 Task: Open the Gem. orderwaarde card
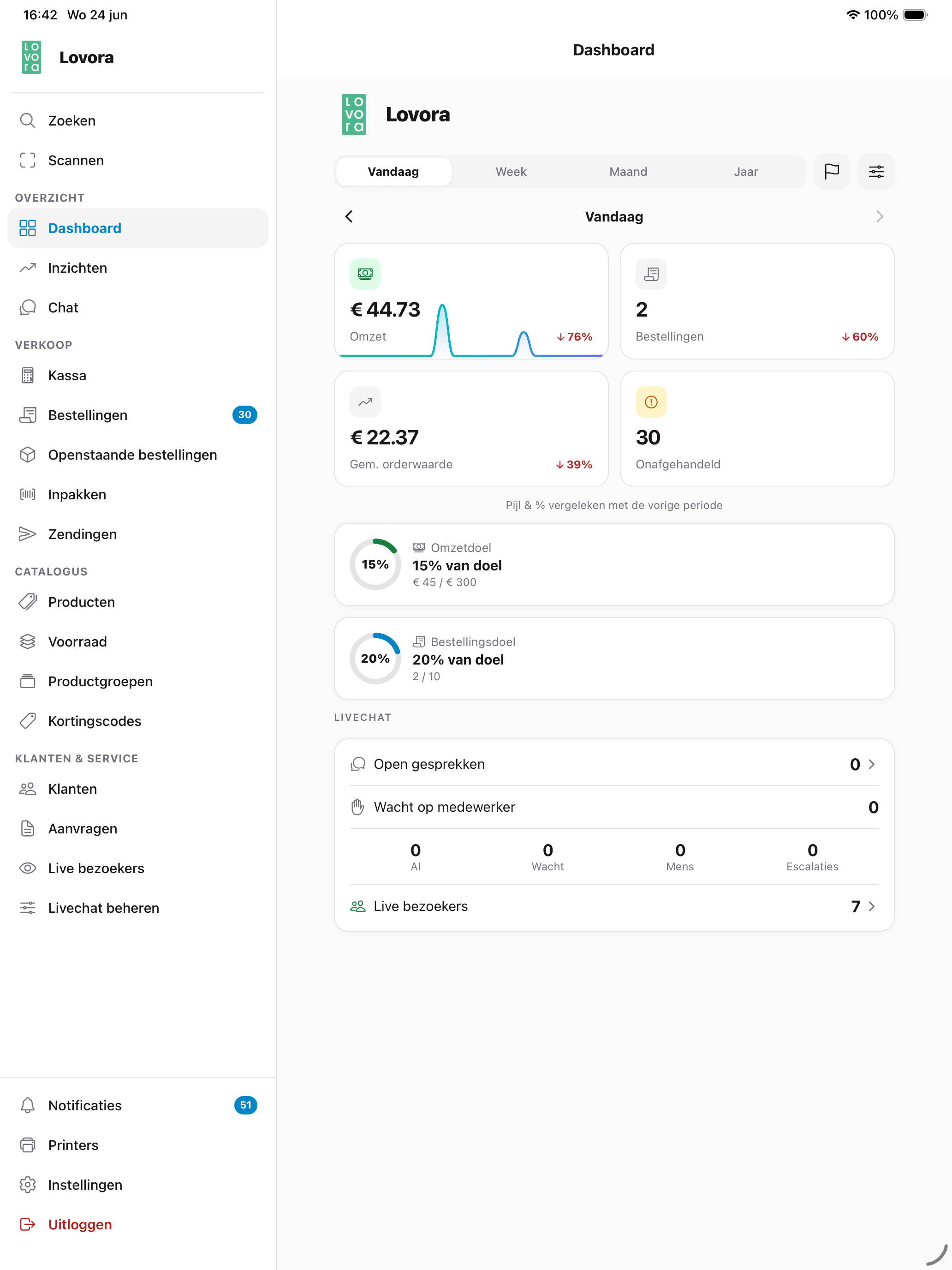(471, 429)
